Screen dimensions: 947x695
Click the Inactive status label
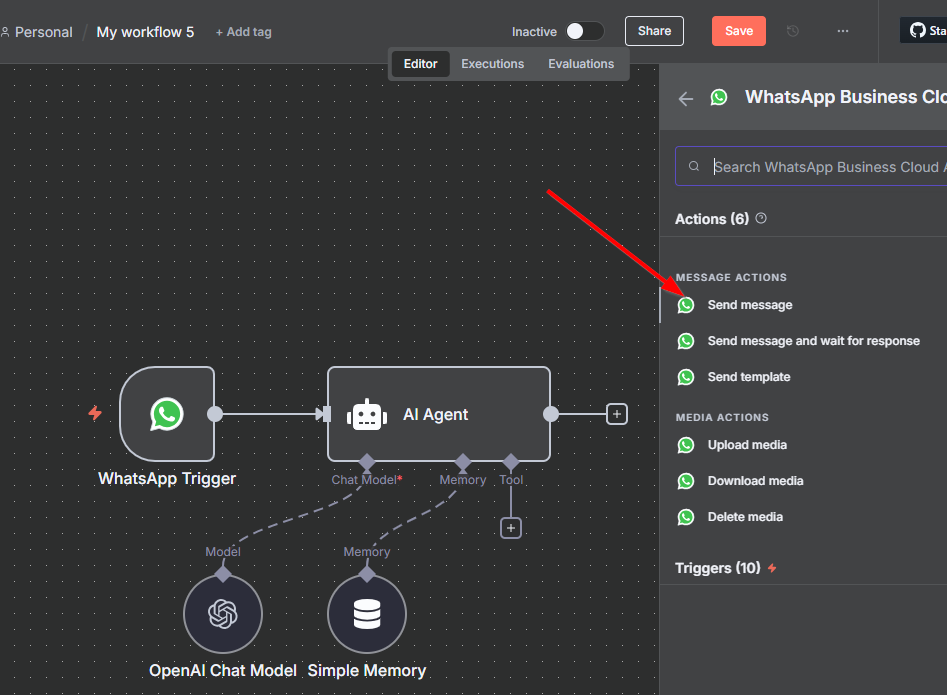pyautogui.click(x=534, y=32)
